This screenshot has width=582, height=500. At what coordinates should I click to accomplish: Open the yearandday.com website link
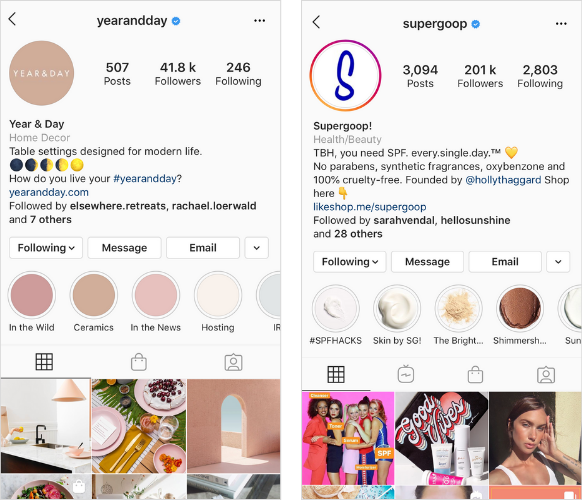pyautogui.click(x=49, y=192)
